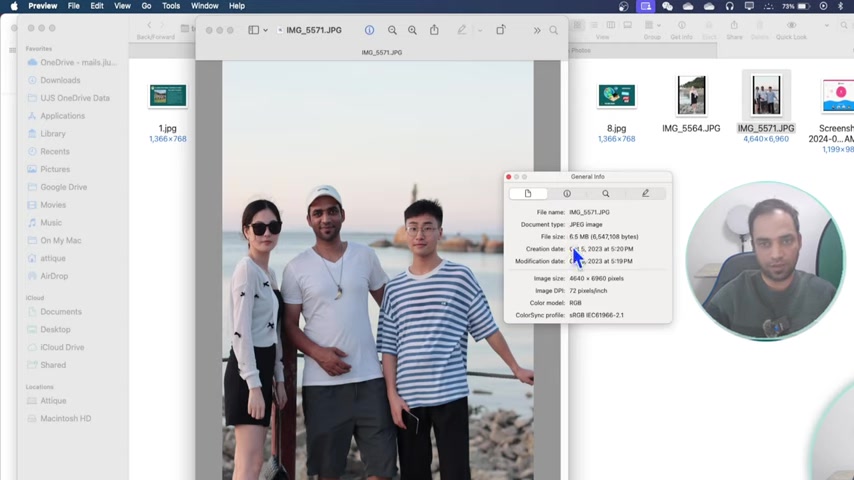
Task: Show more toolbar items chevron in Preview
Action: (x=537, y=31)
